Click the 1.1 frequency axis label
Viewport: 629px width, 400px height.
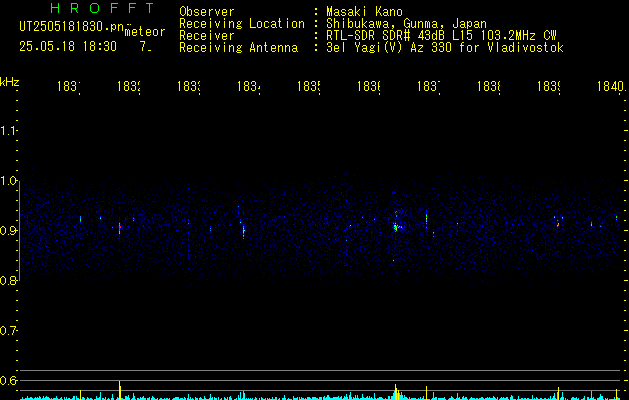pyautogui.click(x=8, y=130)
